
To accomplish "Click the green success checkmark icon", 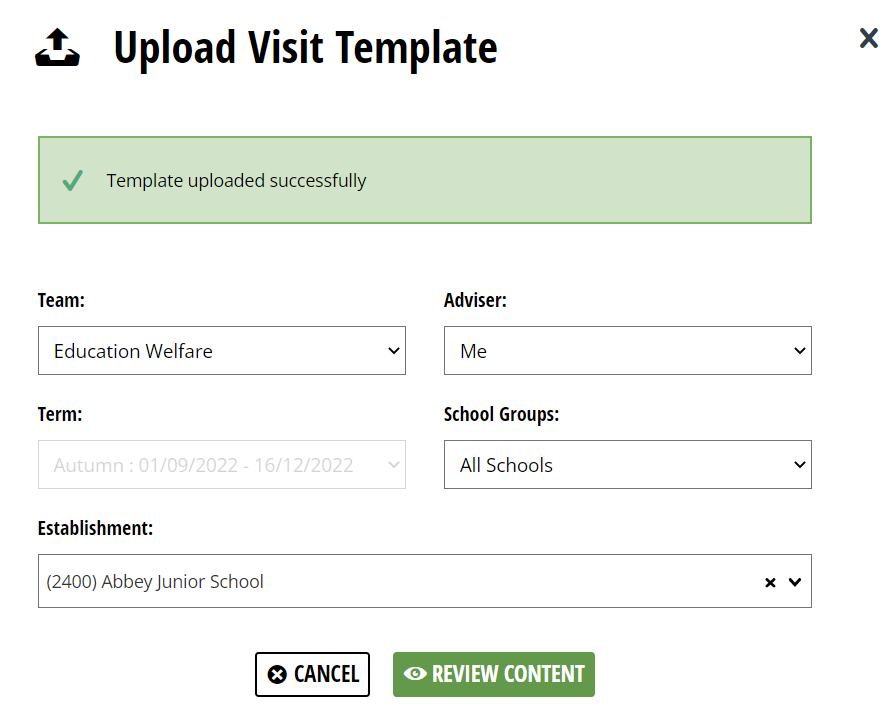I will pyautogui.click(x=73, y=180).
